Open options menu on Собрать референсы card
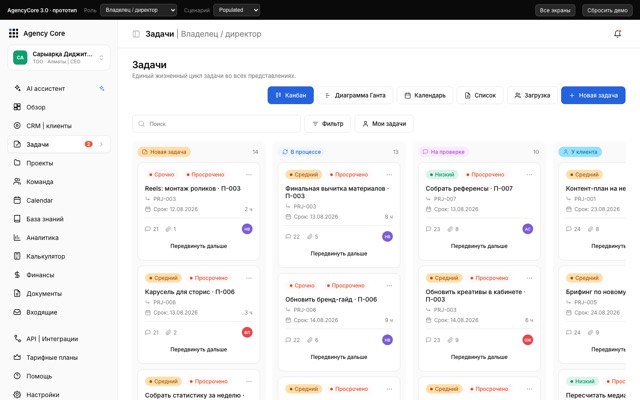 coord(529,174)
